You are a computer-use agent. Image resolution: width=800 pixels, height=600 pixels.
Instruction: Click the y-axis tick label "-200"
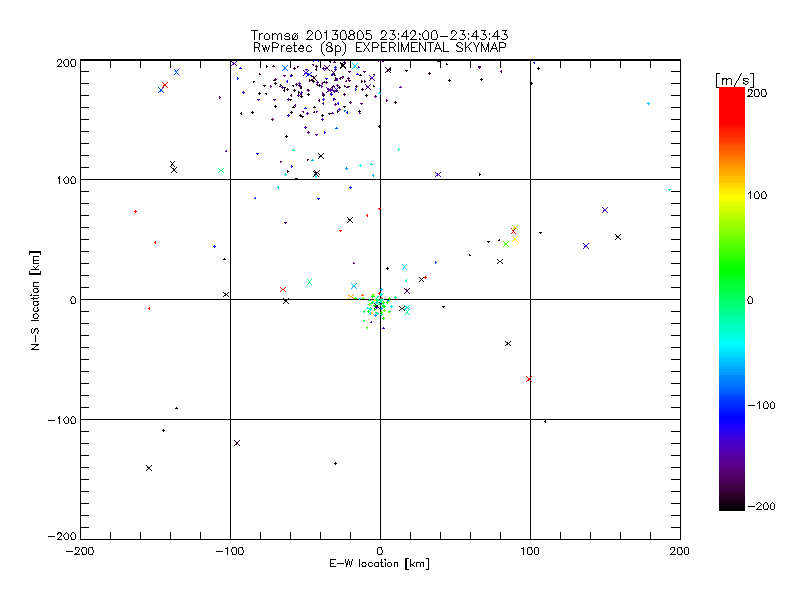tap(63, 536)
